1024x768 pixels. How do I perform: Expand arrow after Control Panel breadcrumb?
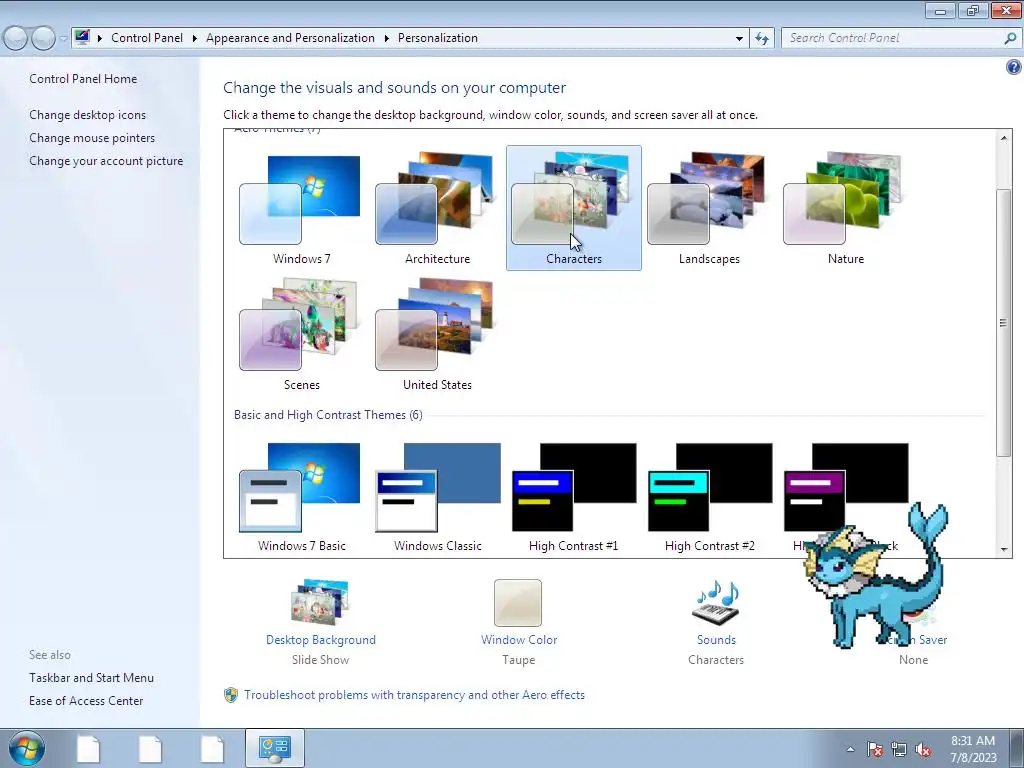click(195, 39)
